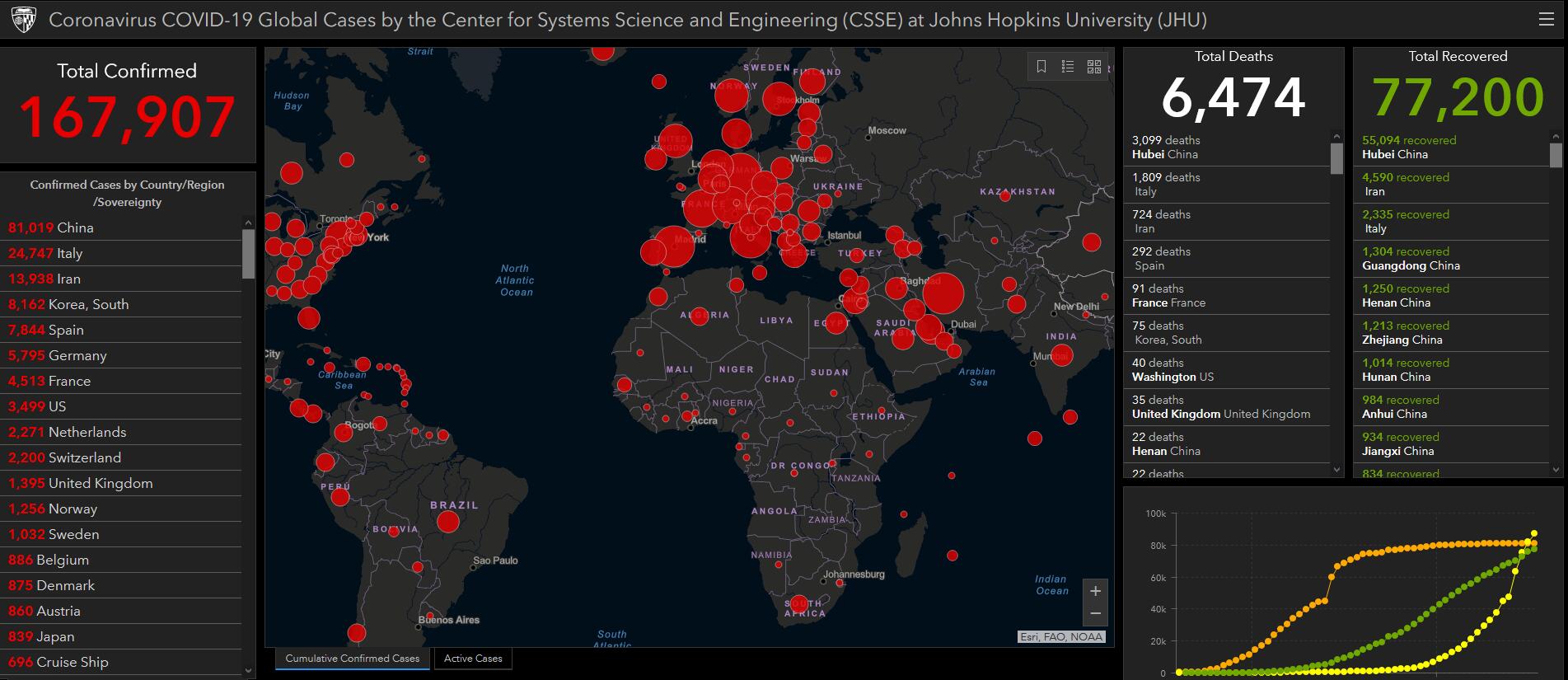Click the Johns Hopkins shield logo
This screenshot has width=1568, height=680.
pyautogui.click(x=24, y=20)
